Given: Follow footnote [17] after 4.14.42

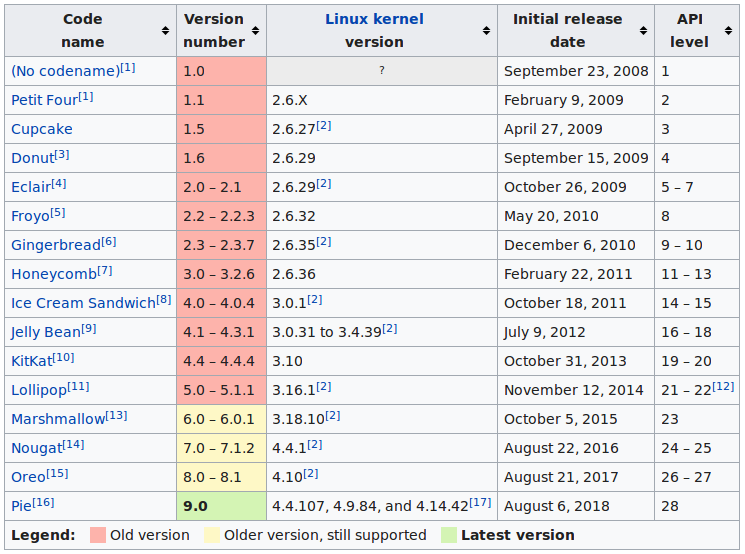Looking at the screenshot, I should (x=480, y=503).
